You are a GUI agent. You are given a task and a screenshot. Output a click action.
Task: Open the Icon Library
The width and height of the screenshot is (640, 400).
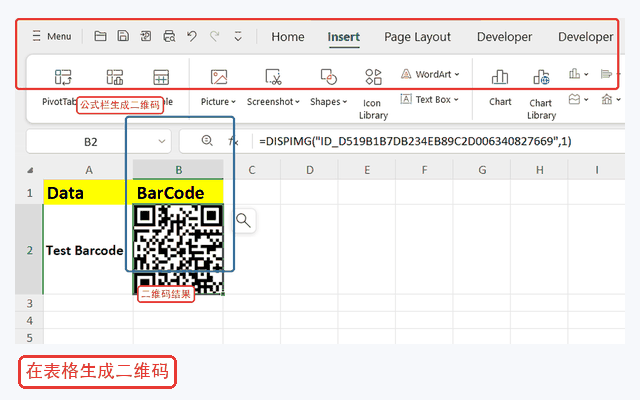(x=373, y=93)
